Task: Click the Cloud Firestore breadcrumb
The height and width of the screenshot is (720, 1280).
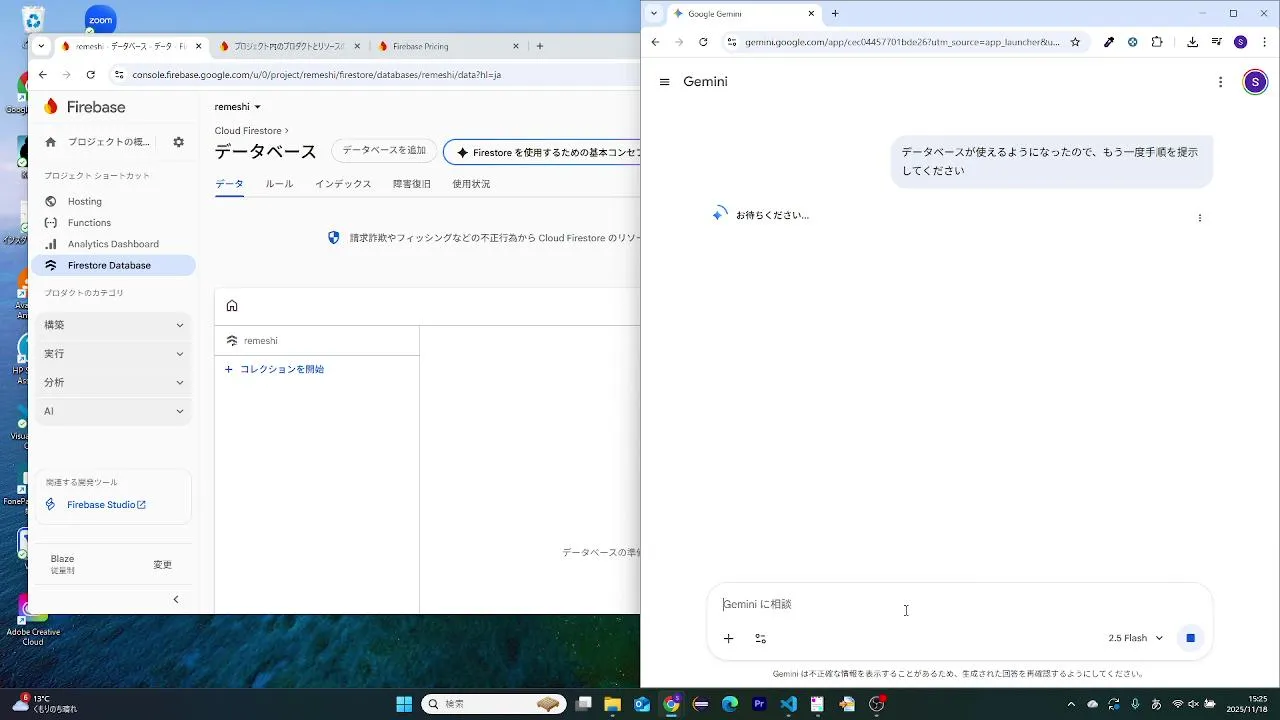Action: pyautogui.click(x=248, y=131)
